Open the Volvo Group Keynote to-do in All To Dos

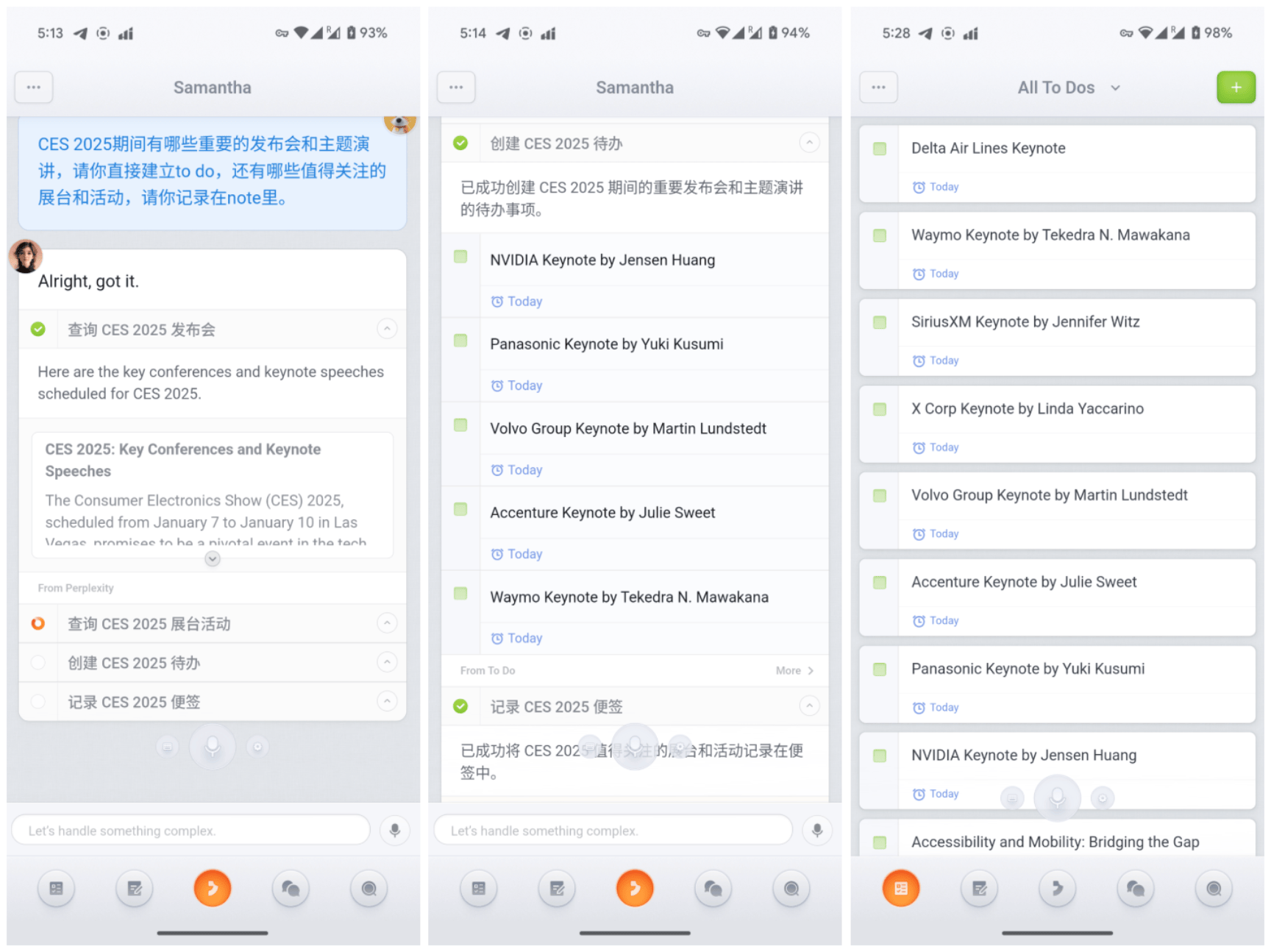[1057, 511]
